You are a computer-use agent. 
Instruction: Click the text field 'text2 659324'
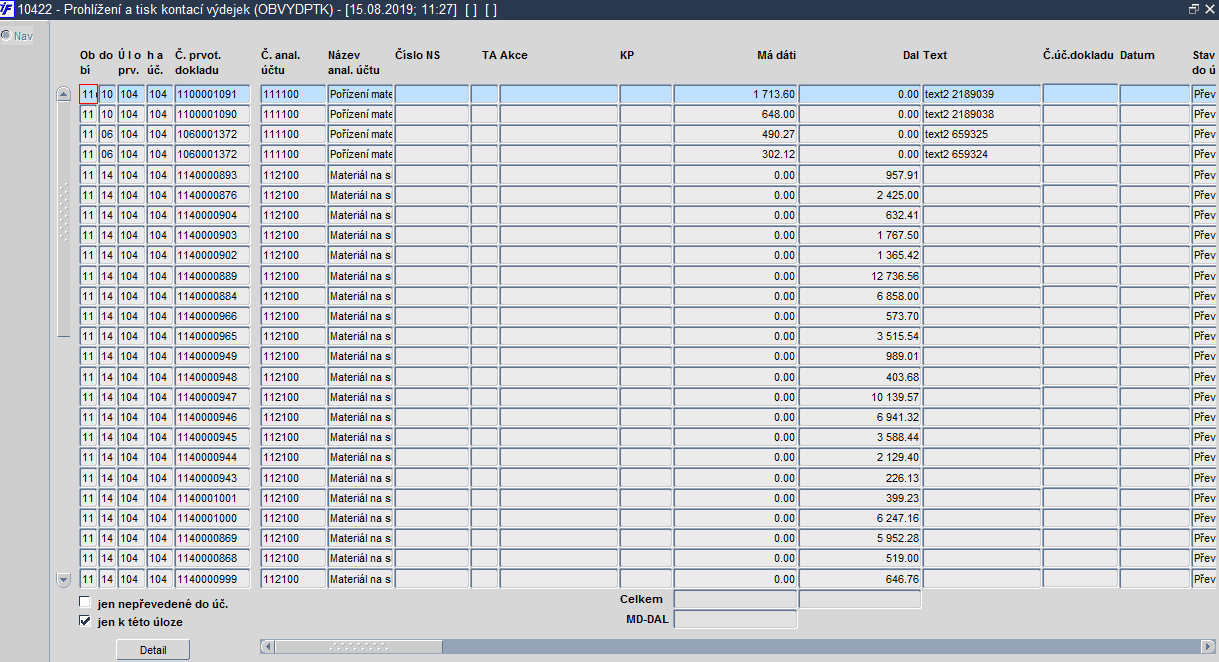click(982, 154)
